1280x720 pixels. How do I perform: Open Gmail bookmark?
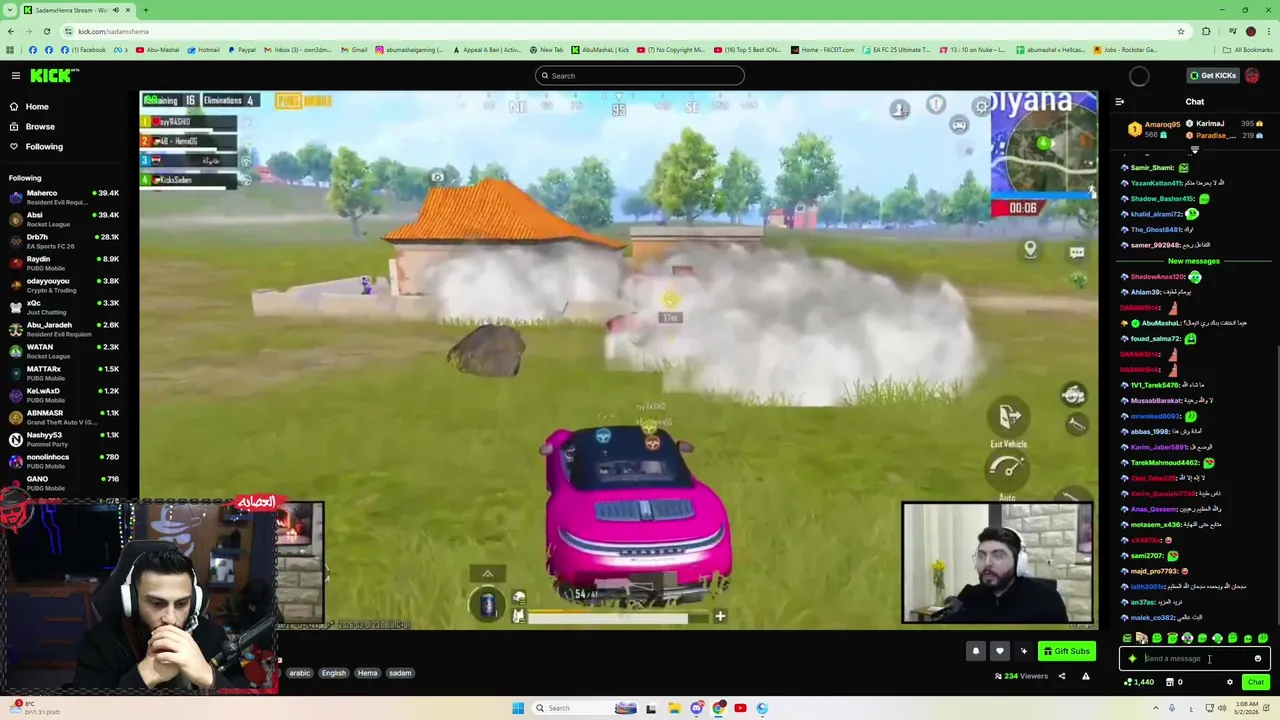[x=354, y=50]
